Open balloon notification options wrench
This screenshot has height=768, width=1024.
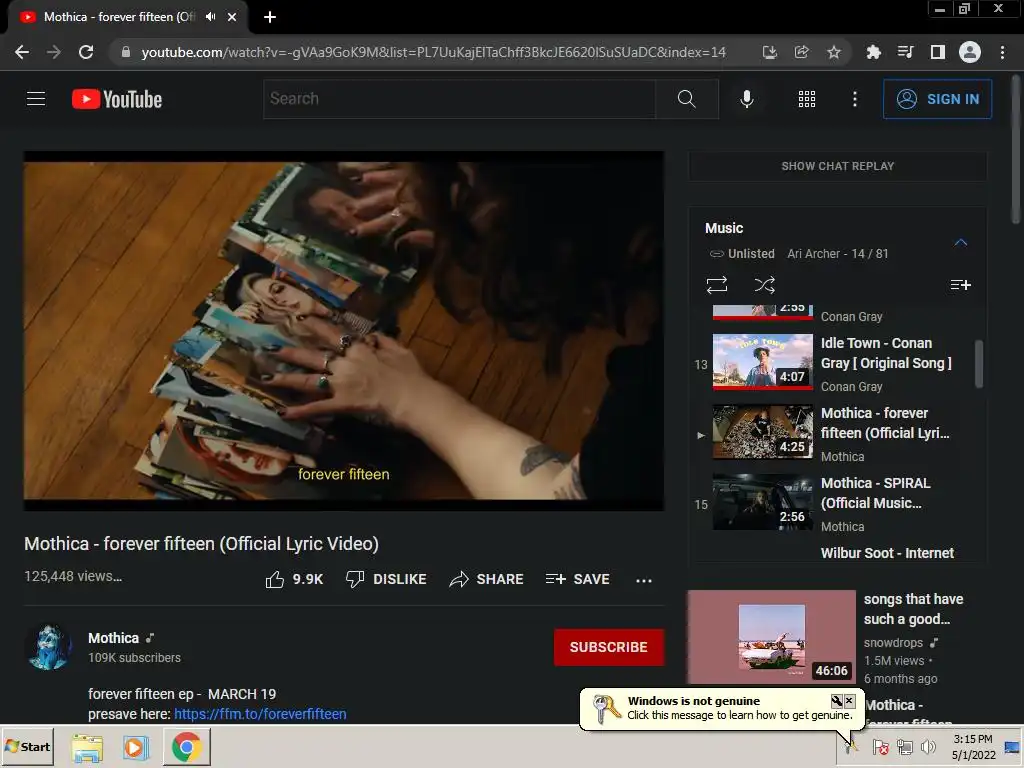pos(836,701)
